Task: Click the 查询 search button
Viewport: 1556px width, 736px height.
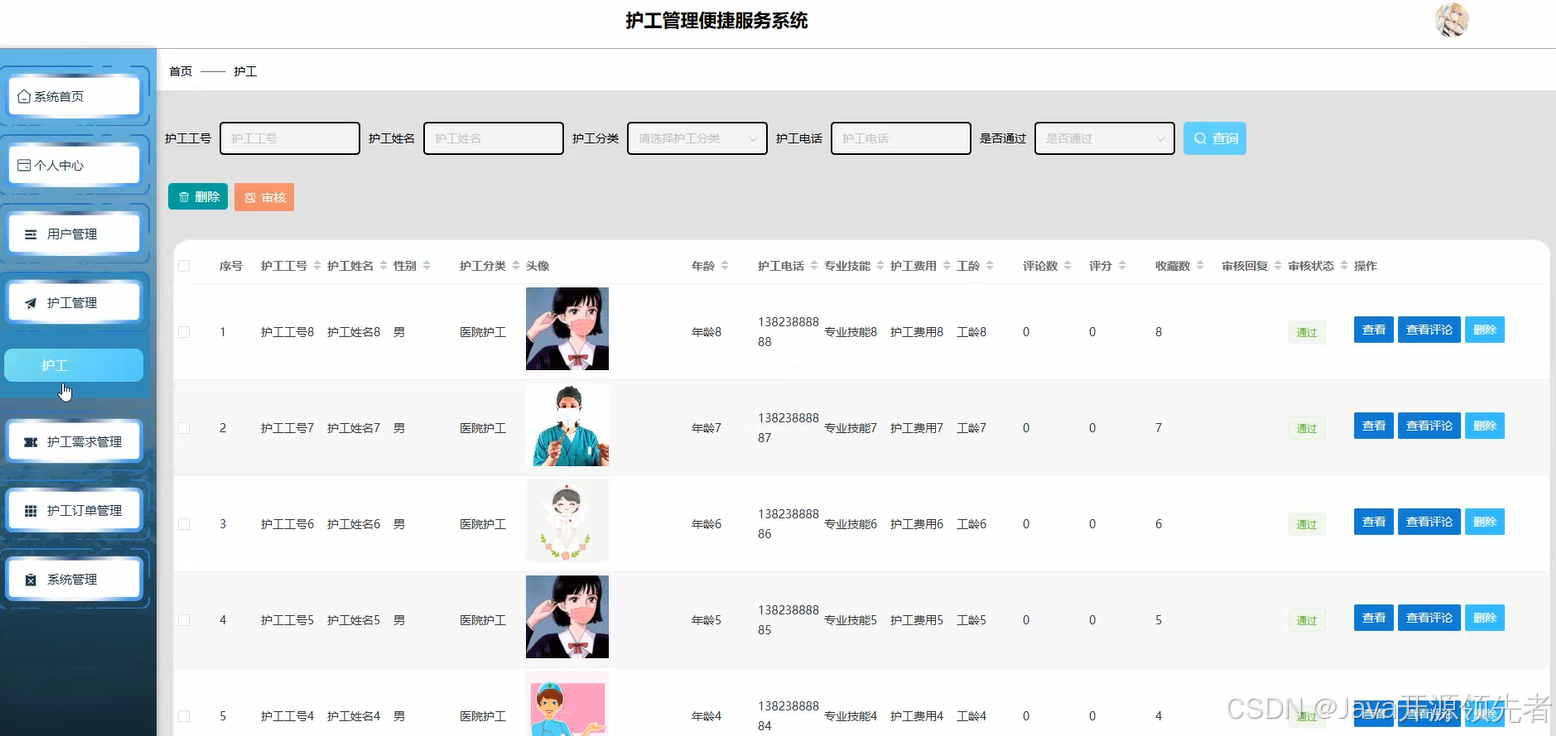Action: pos(1214,139)
